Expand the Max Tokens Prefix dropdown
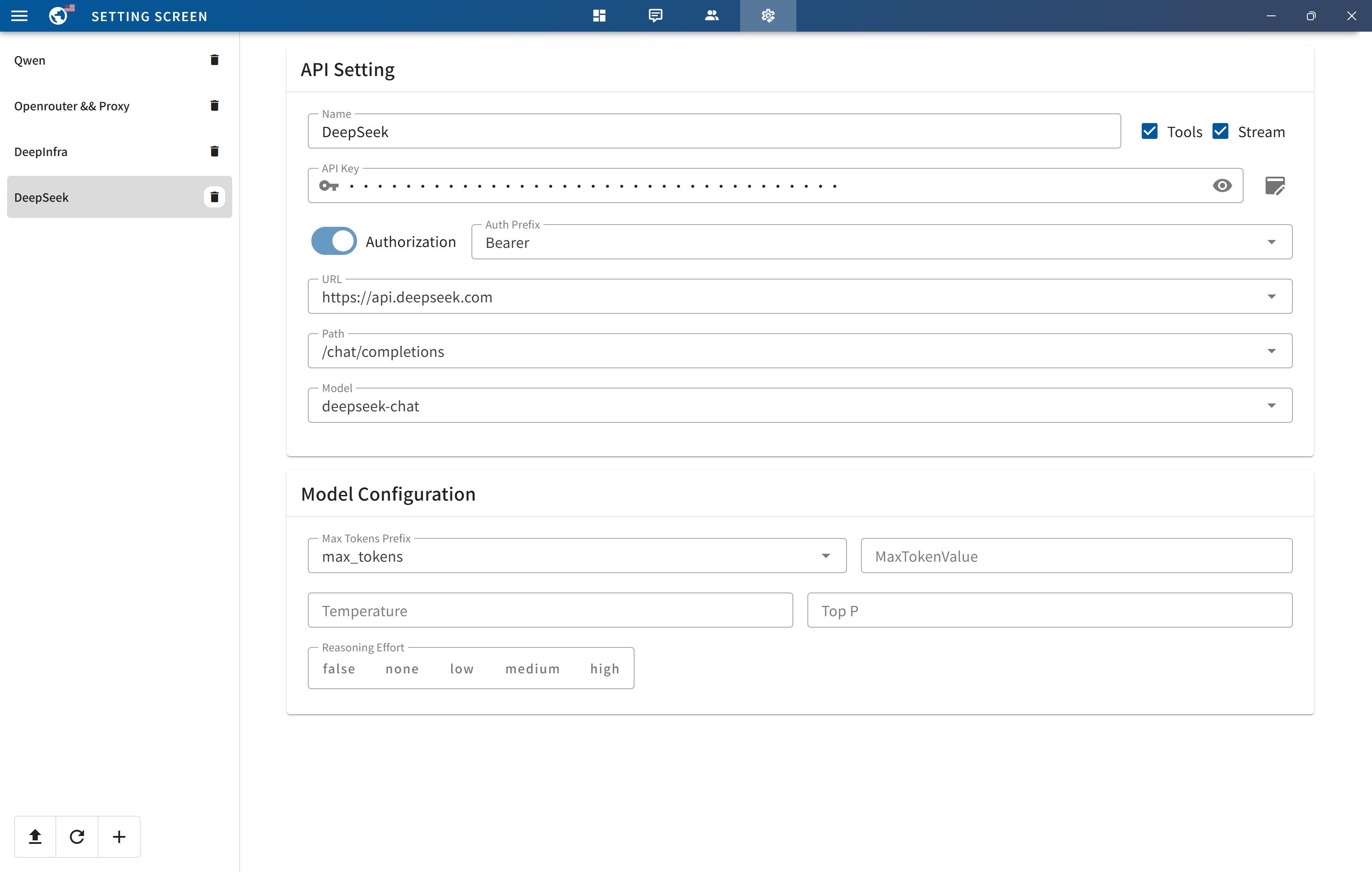 pyautogui.click(x=825, y=556)
